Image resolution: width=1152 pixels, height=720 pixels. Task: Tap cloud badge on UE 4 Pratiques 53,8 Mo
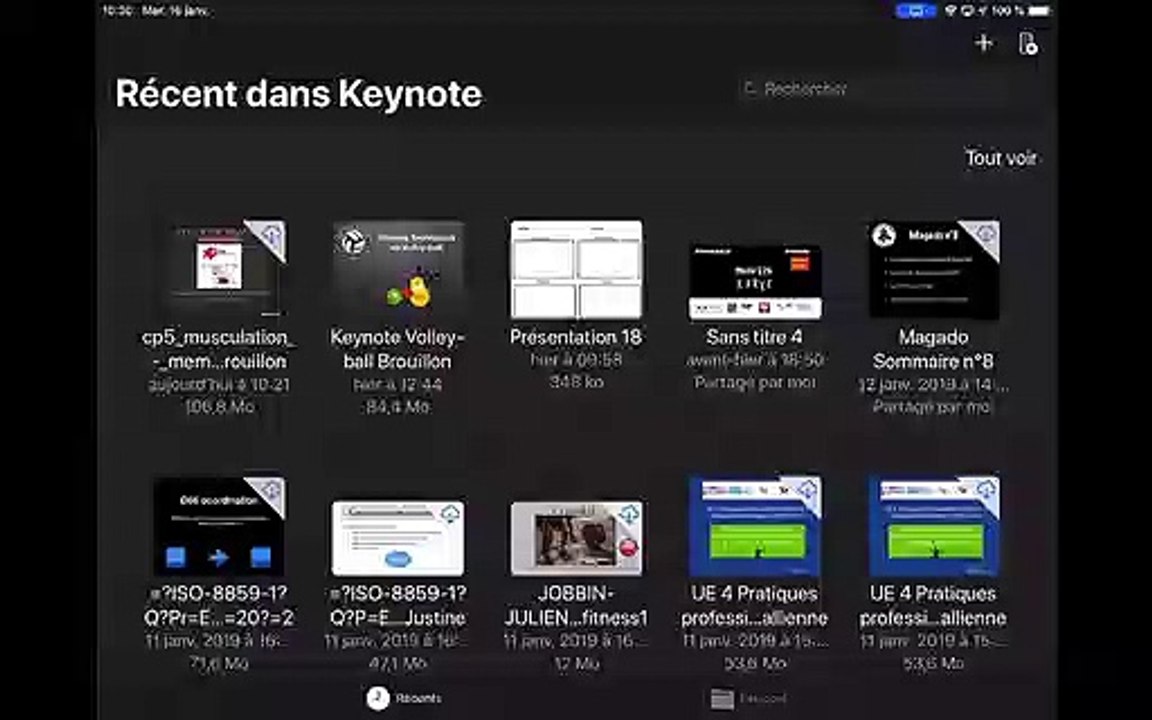click(x=807, y=492)
